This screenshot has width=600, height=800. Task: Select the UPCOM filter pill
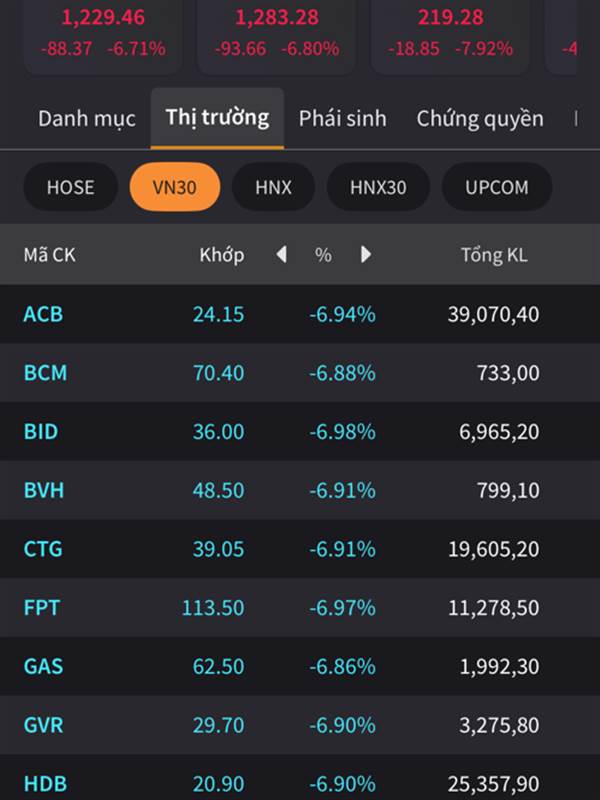click(496, 187)
